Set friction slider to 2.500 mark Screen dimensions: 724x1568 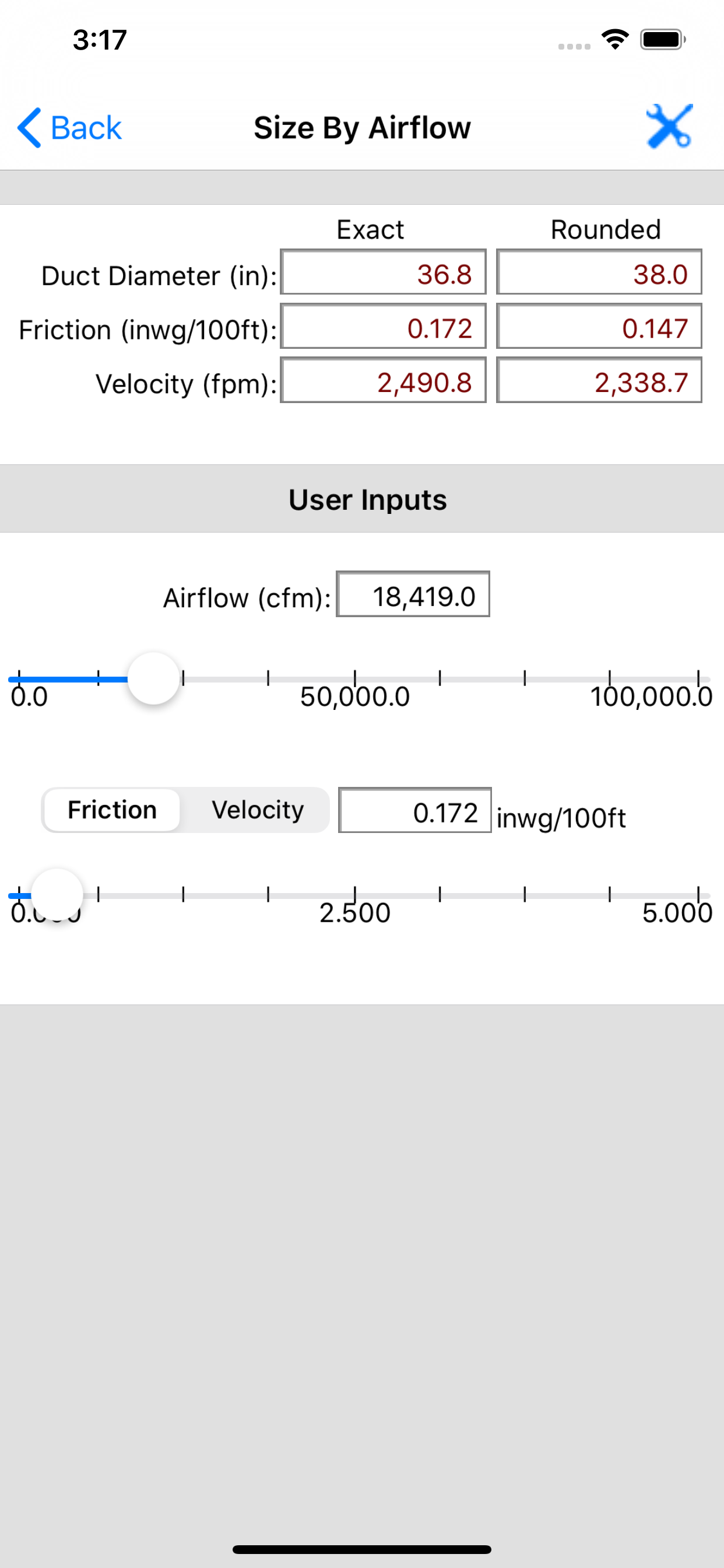coord(354,895)
